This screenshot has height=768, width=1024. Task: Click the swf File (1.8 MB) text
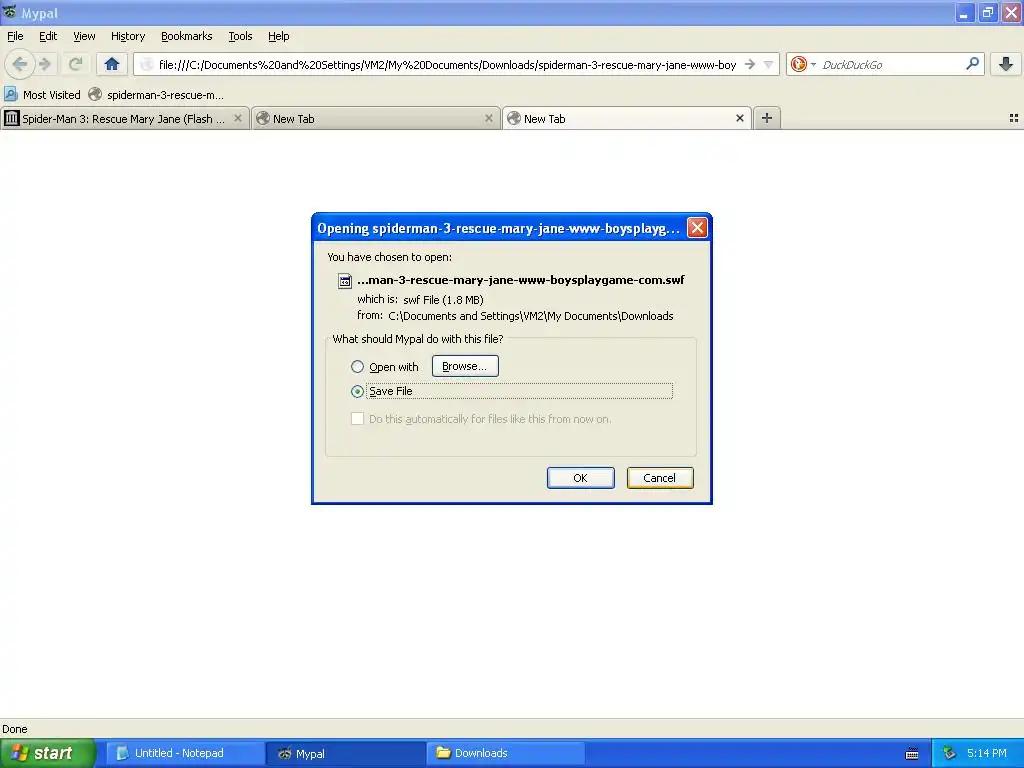click(443, 300)
